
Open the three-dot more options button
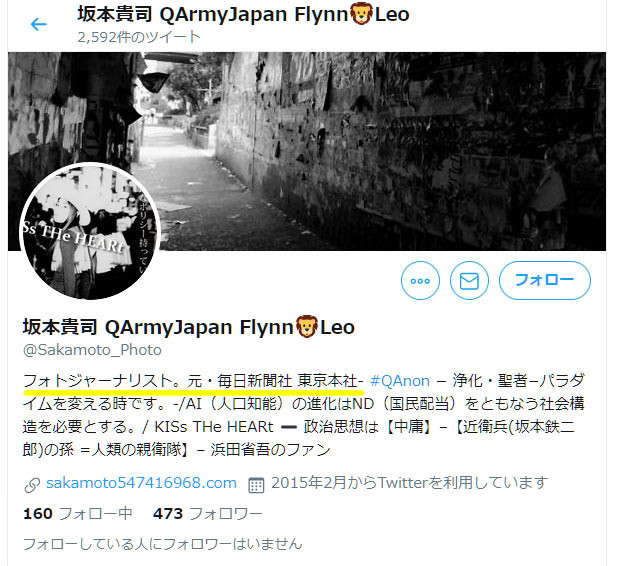click(420, 280)
